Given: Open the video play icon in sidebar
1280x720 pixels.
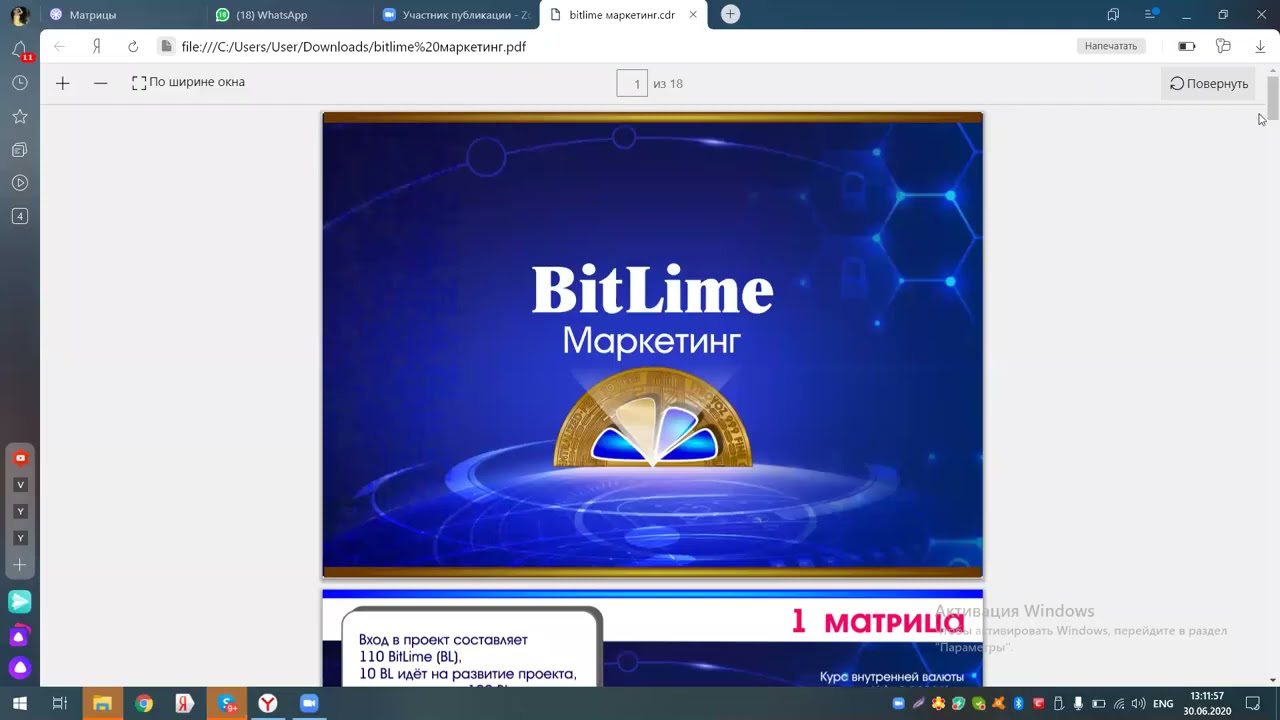Looking at the screenshot, I should [19, 183].
